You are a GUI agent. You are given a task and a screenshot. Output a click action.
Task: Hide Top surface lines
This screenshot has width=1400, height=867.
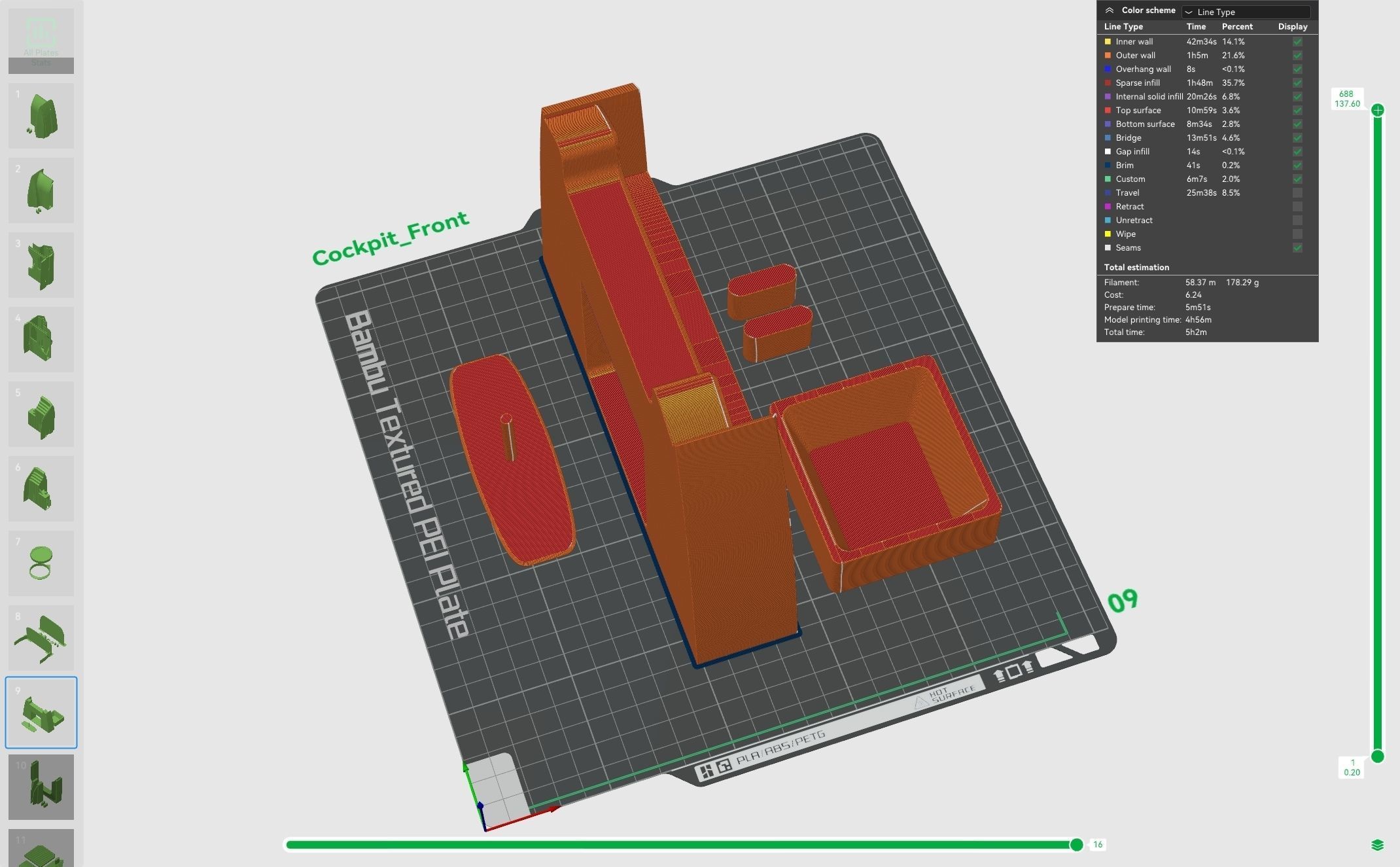1297,111
